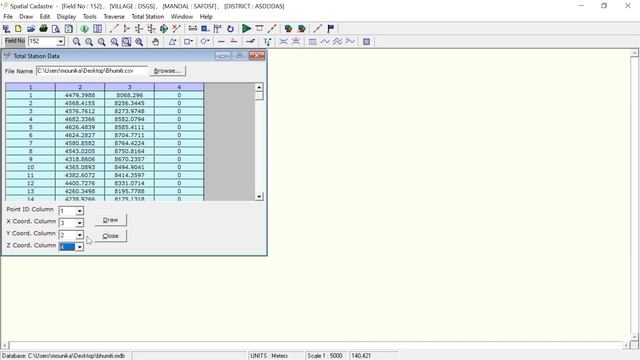Screen dimensions: 640x360
Task: Close the Total Station Data window
Action: [257, 56]
